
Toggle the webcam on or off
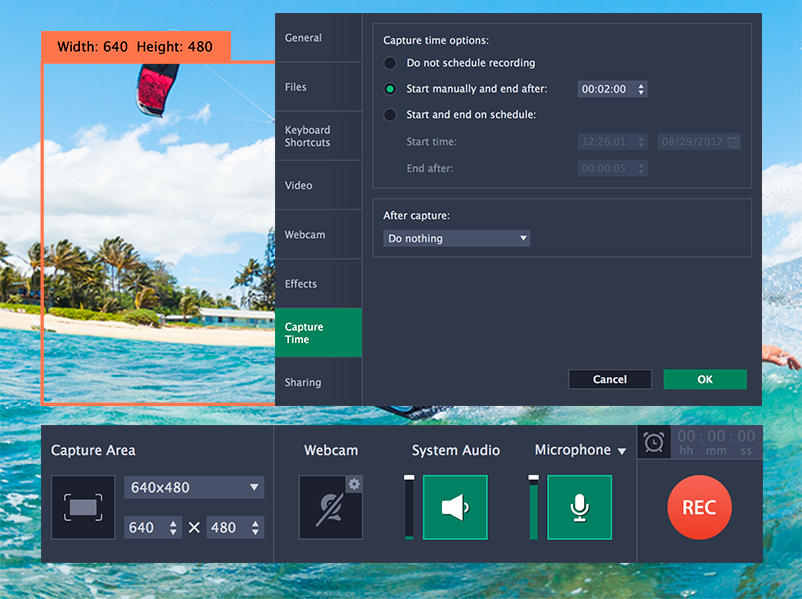tap(330, 507)
